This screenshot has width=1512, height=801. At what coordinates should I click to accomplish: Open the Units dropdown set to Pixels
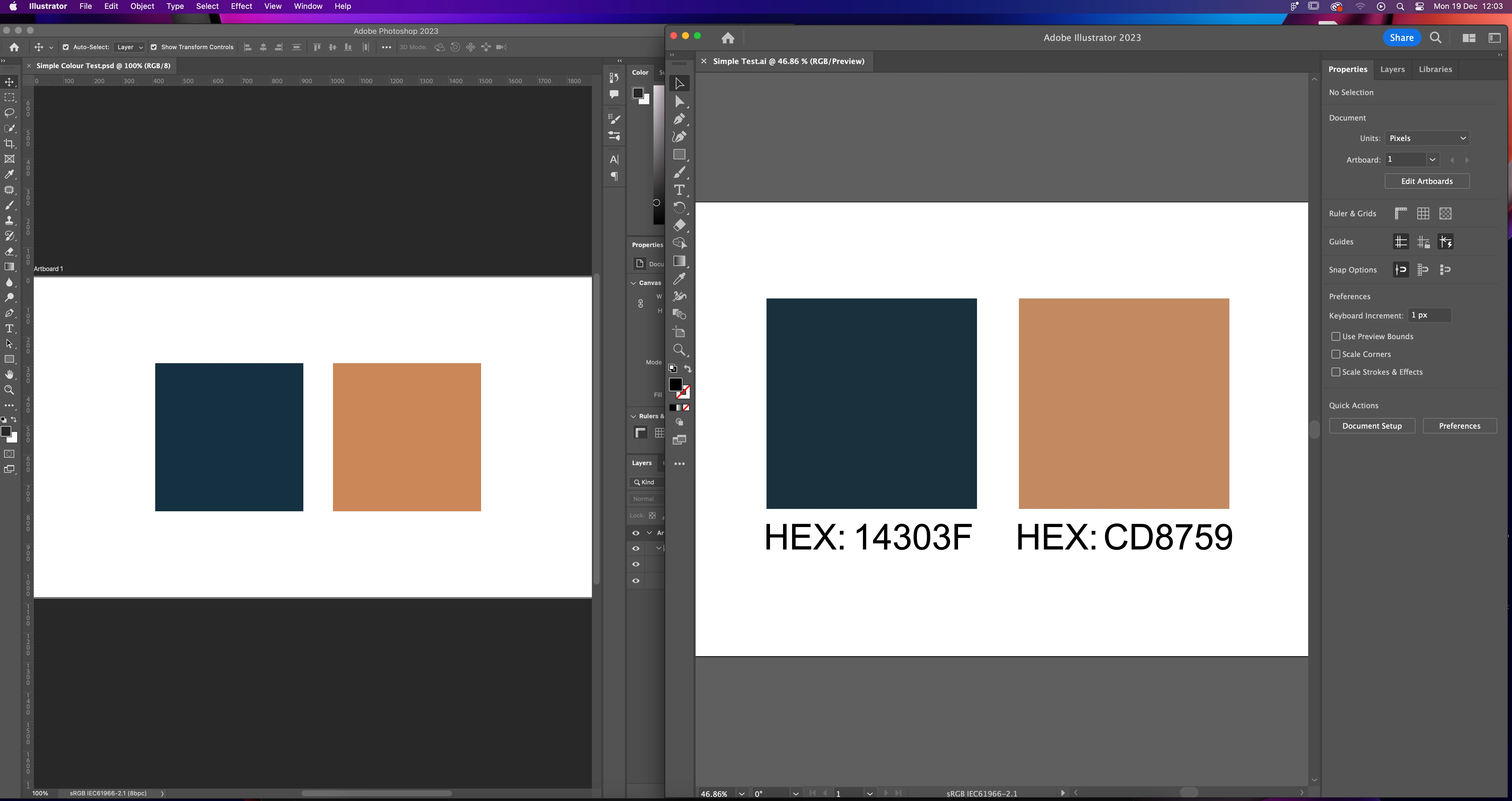point(1427,139)
